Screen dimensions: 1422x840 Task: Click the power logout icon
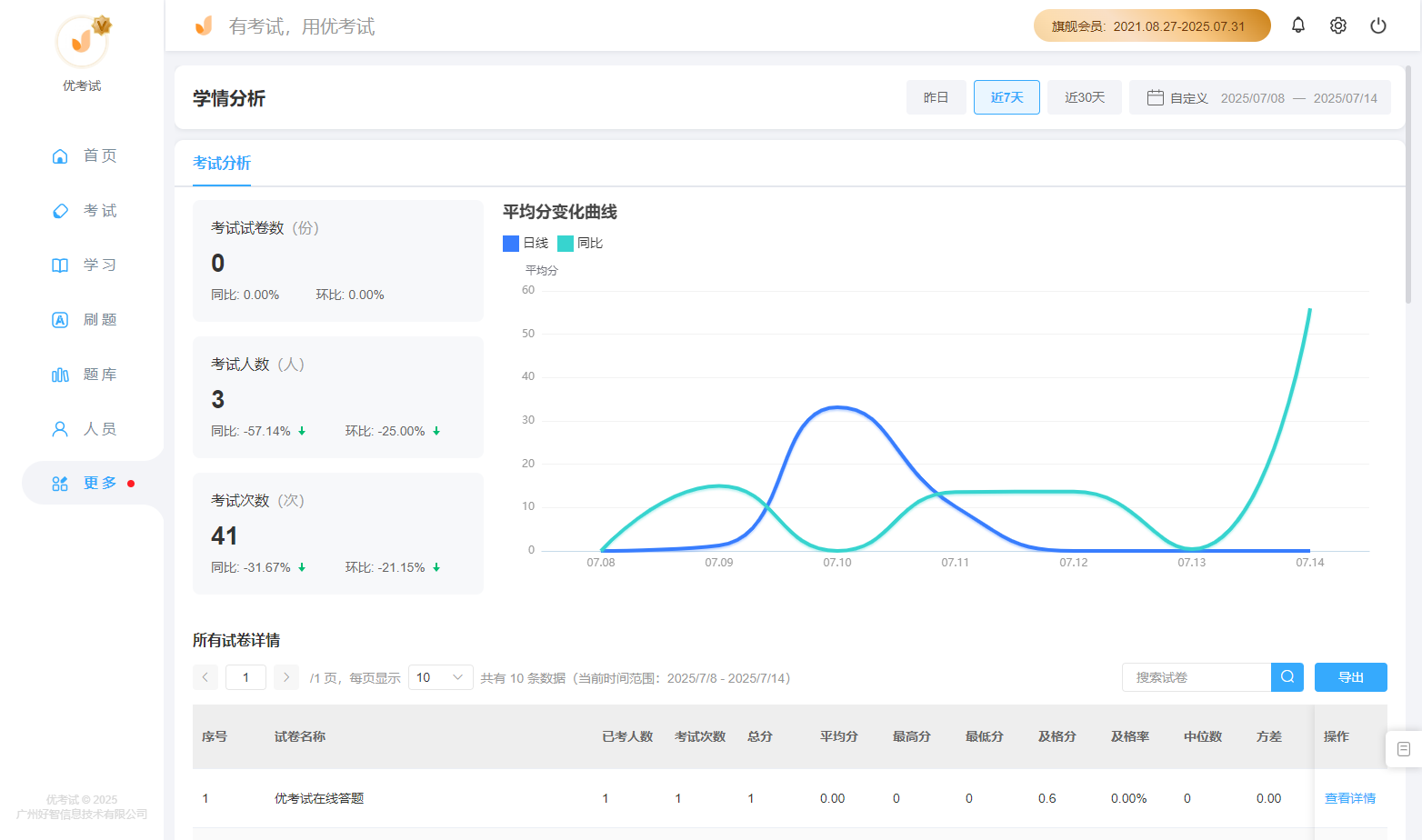1378,25
